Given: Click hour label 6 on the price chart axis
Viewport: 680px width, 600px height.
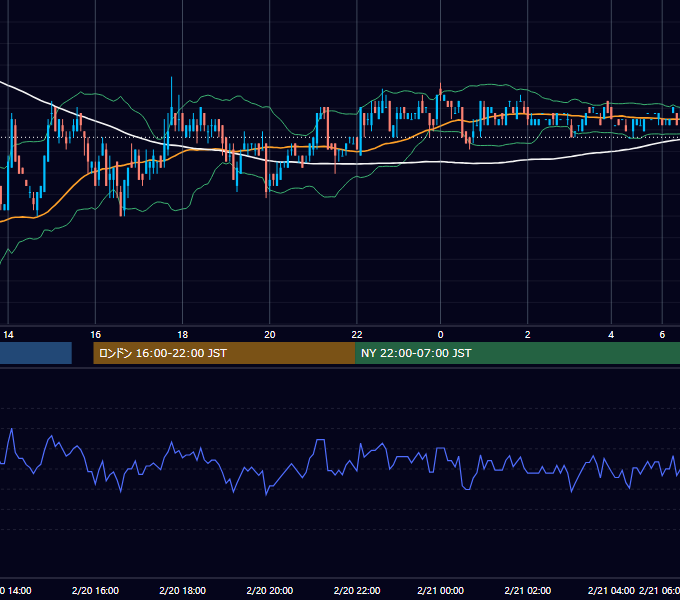Looking at the screenshot, I should (662, 335).
